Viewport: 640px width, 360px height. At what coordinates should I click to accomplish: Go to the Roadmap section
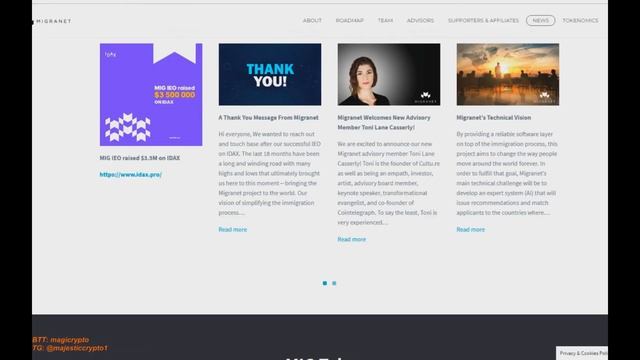click(x=350, y=20)
